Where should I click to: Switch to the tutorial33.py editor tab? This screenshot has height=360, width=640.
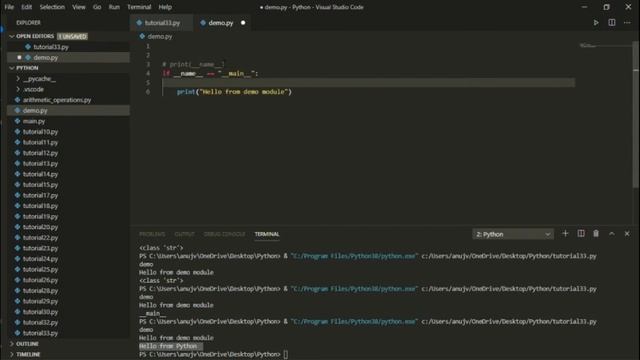[x=162, y=23]
